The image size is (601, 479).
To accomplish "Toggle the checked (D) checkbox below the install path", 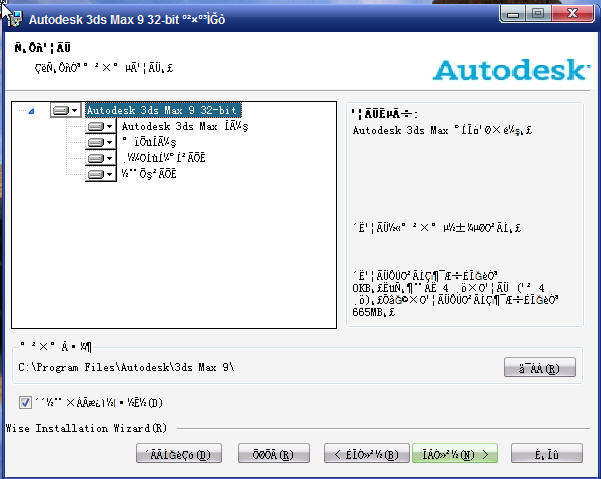I will click(x=25, y=403).
